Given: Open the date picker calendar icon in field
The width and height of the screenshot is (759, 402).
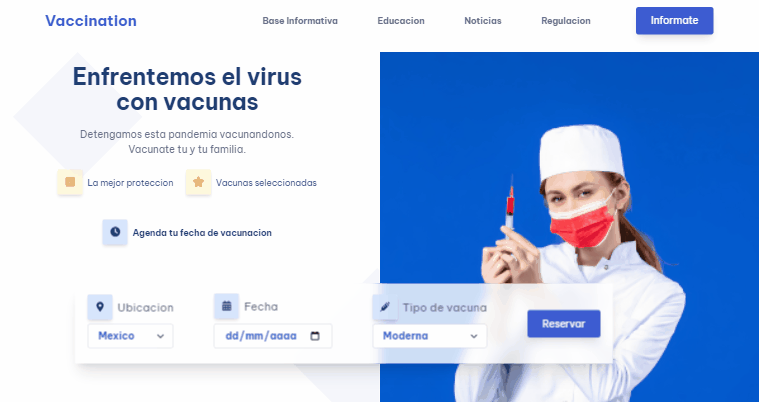Looking at the screenshot, I should click(315, 336).
